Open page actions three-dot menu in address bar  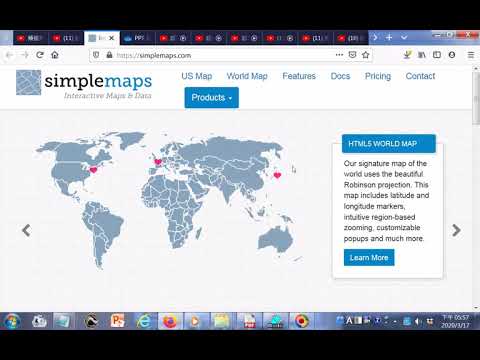pyautogui.click(x=339, y=55)
